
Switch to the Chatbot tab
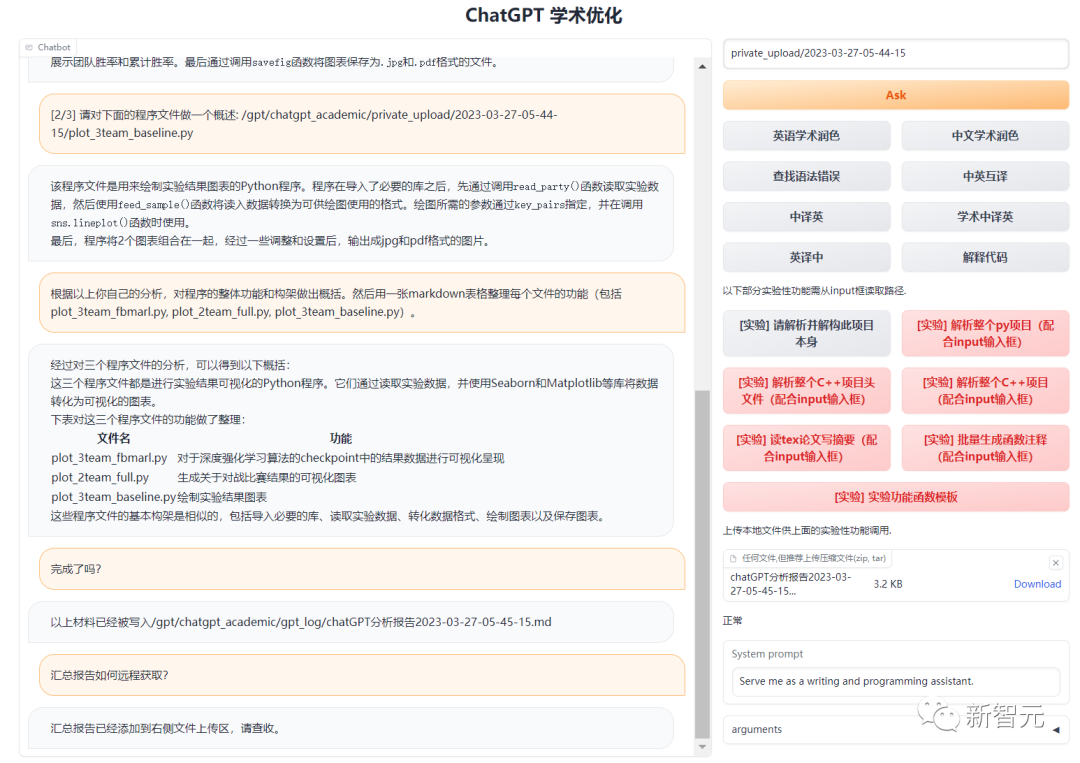point(47,46)
